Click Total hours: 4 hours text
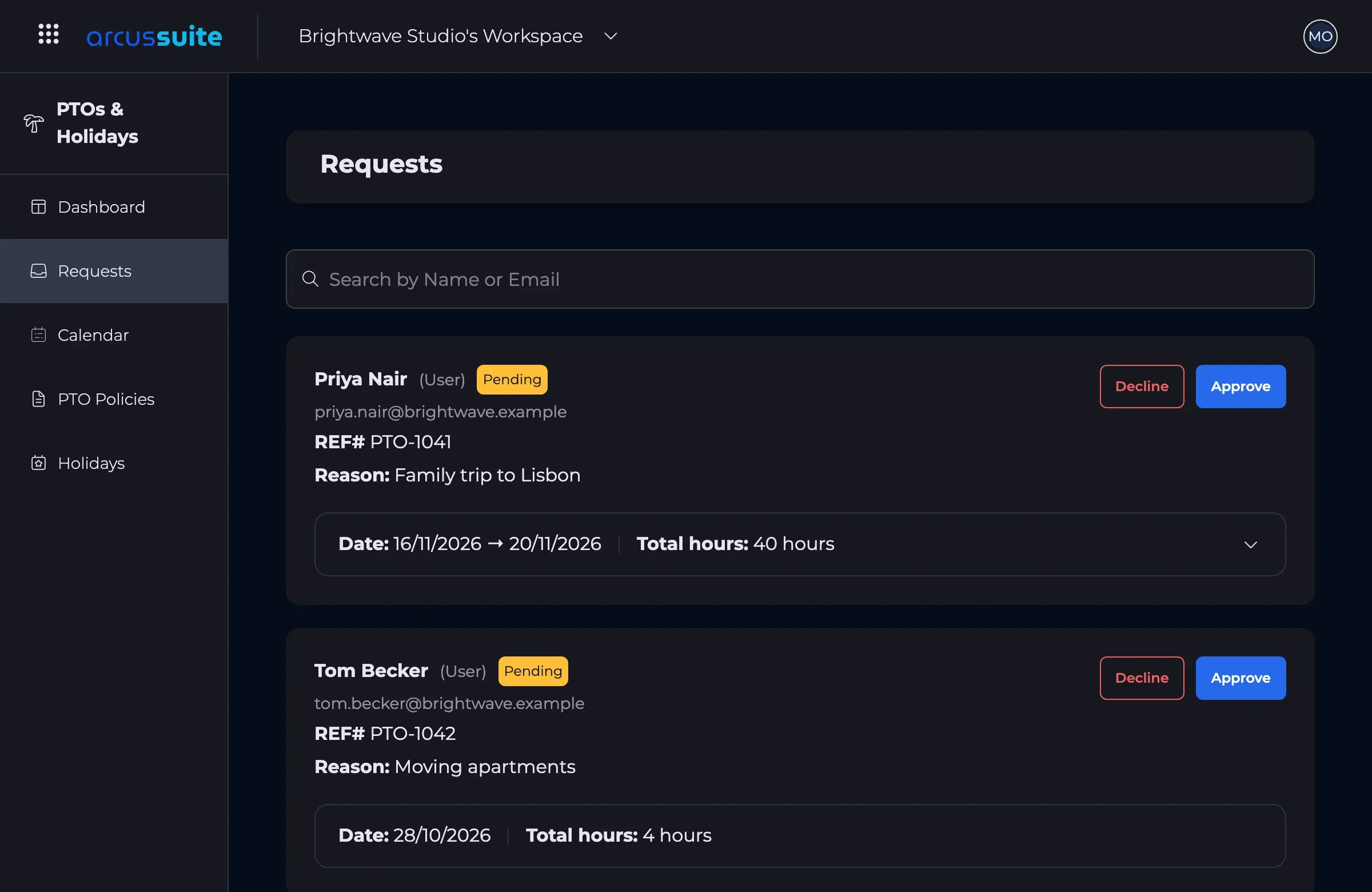 click(619, 835)
